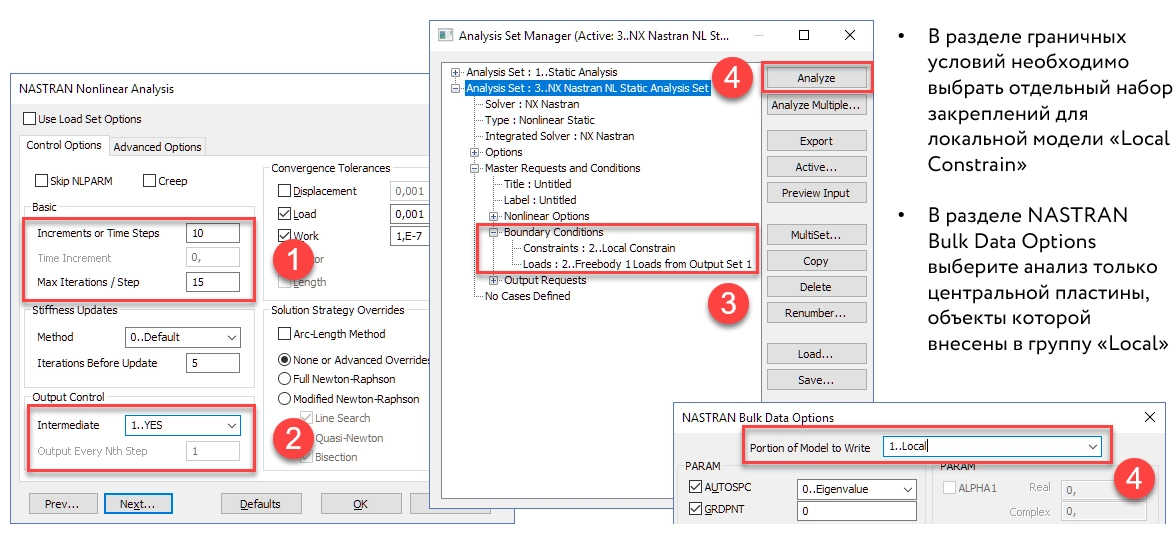Close the Analysis Set Manager window

tap(849, 35)
